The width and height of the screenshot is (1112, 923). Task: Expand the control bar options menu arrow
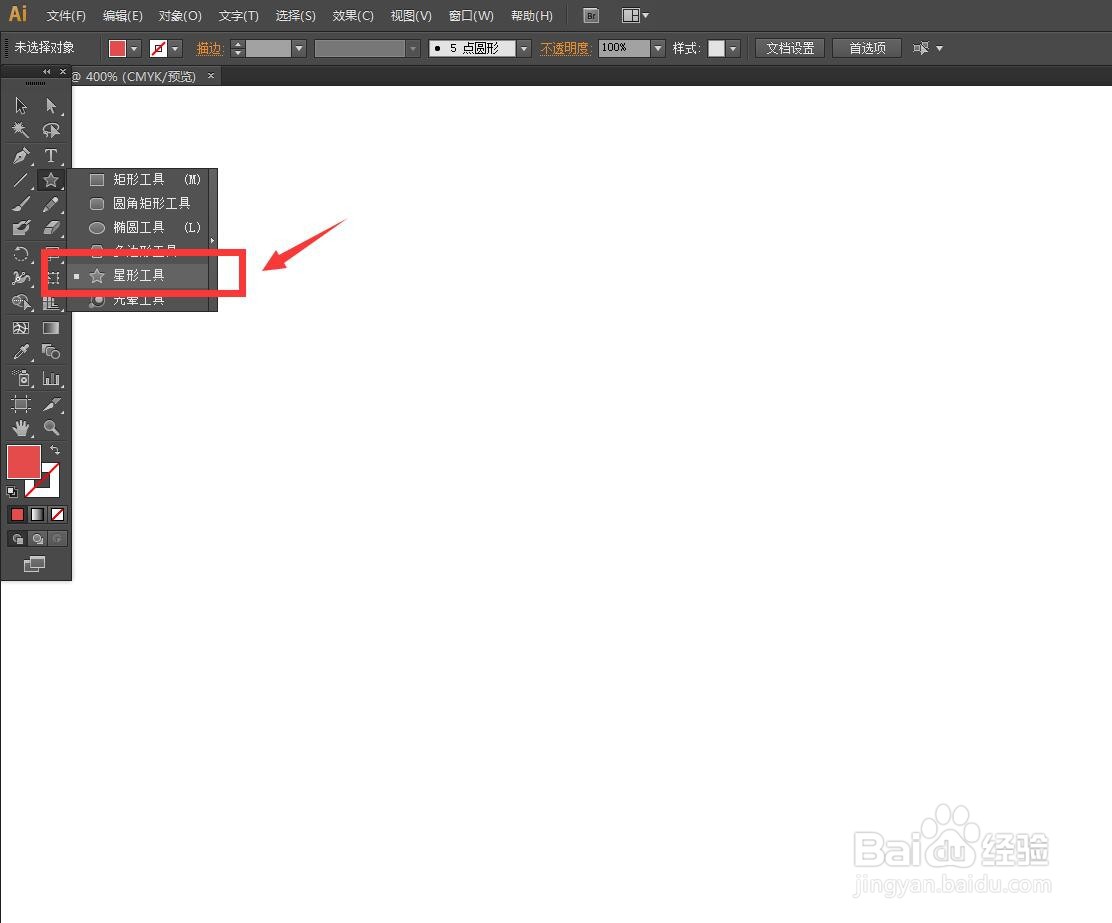click(940, 48)
